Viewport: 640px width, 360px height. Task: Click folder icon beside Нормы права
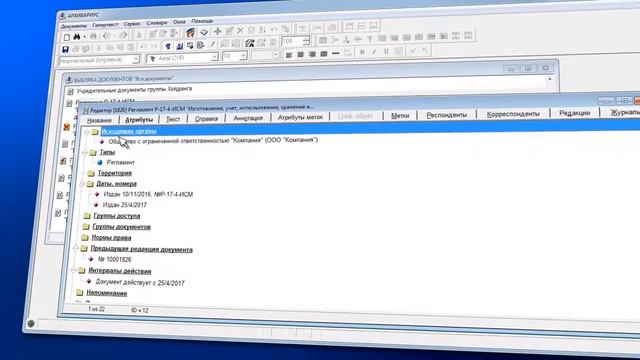tap(84, 237)
